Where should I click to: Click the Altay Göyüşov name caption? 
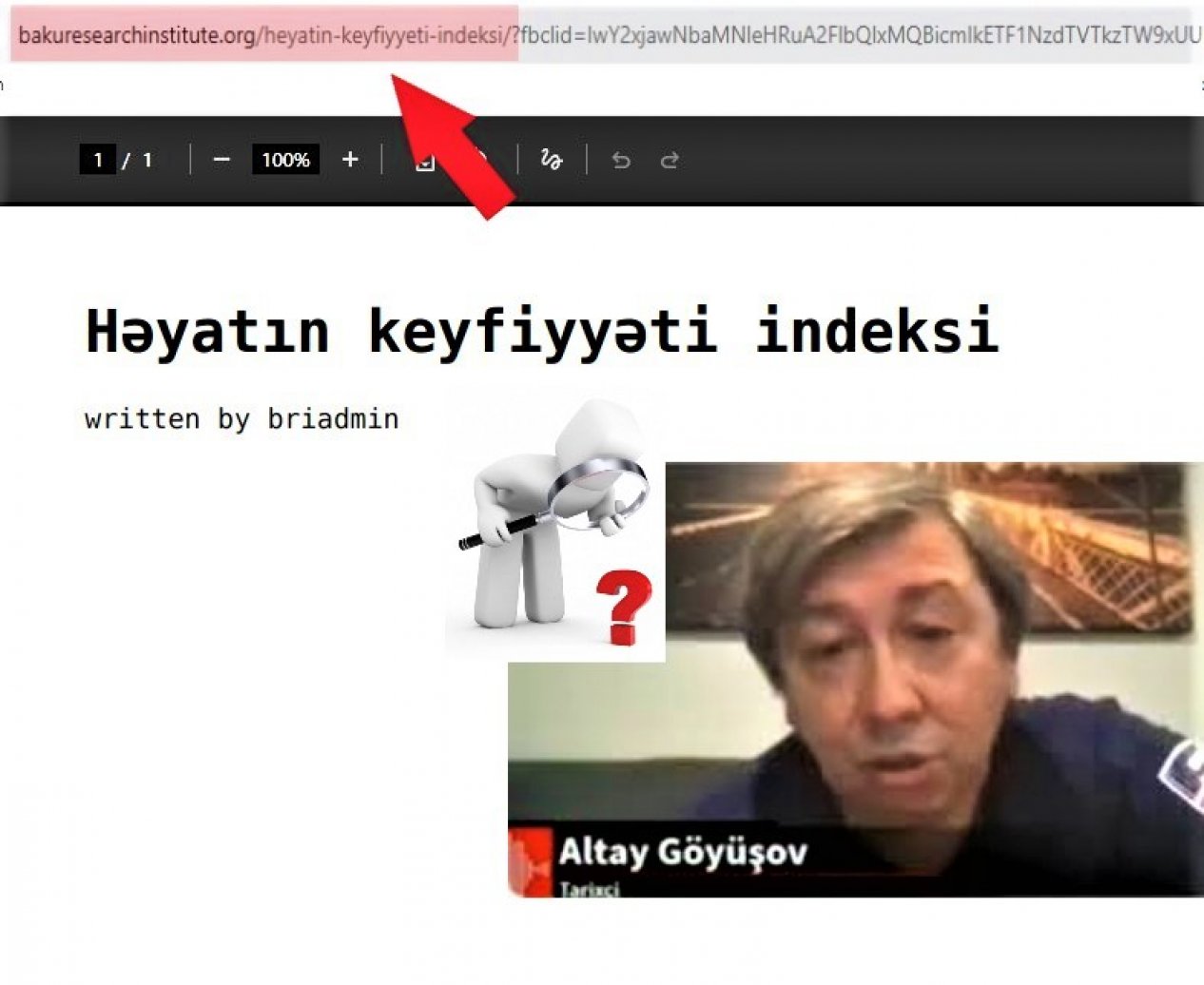[x=682, y=851]
